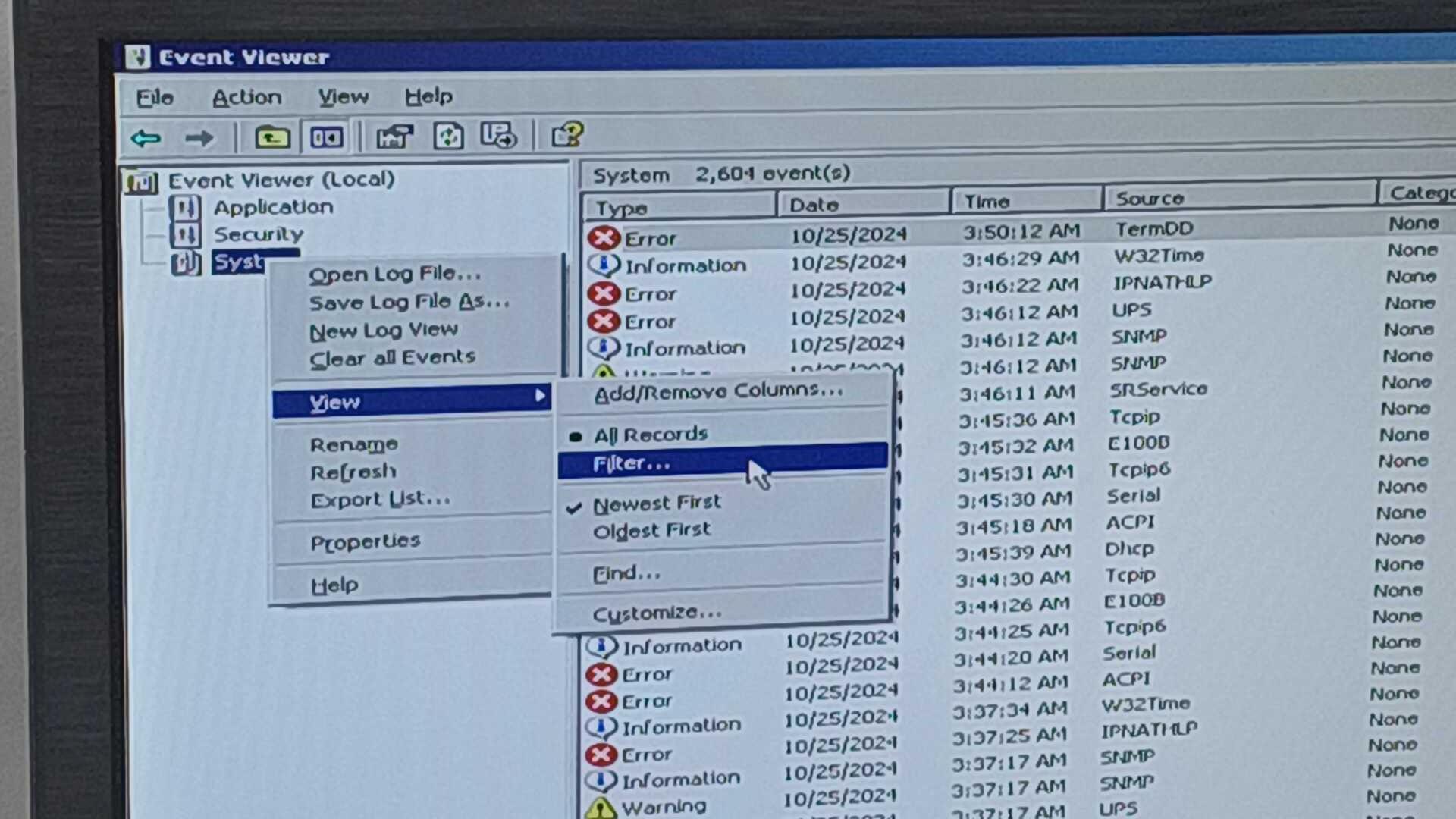
Task: Click the Application log icon
Action: pos(185,208)
